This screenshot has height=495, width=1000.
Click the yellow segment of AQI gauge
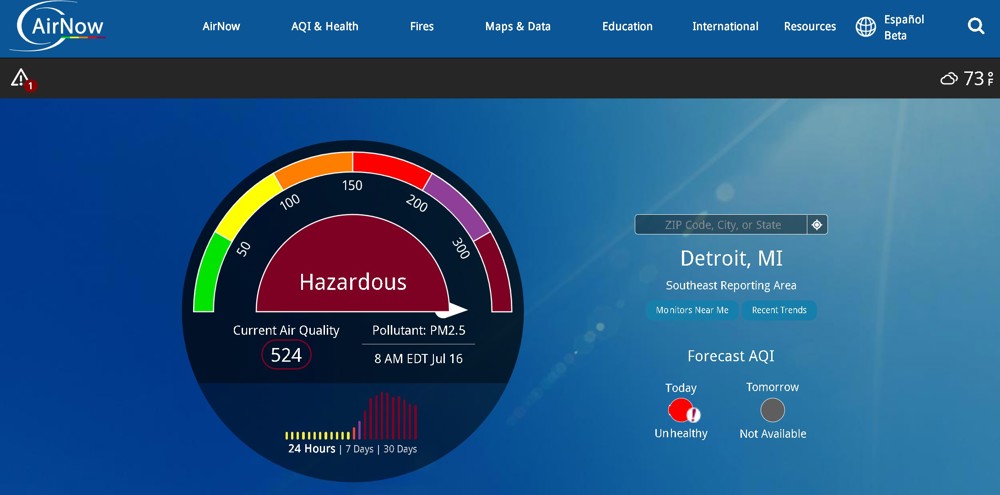click(x=247, y=205)
